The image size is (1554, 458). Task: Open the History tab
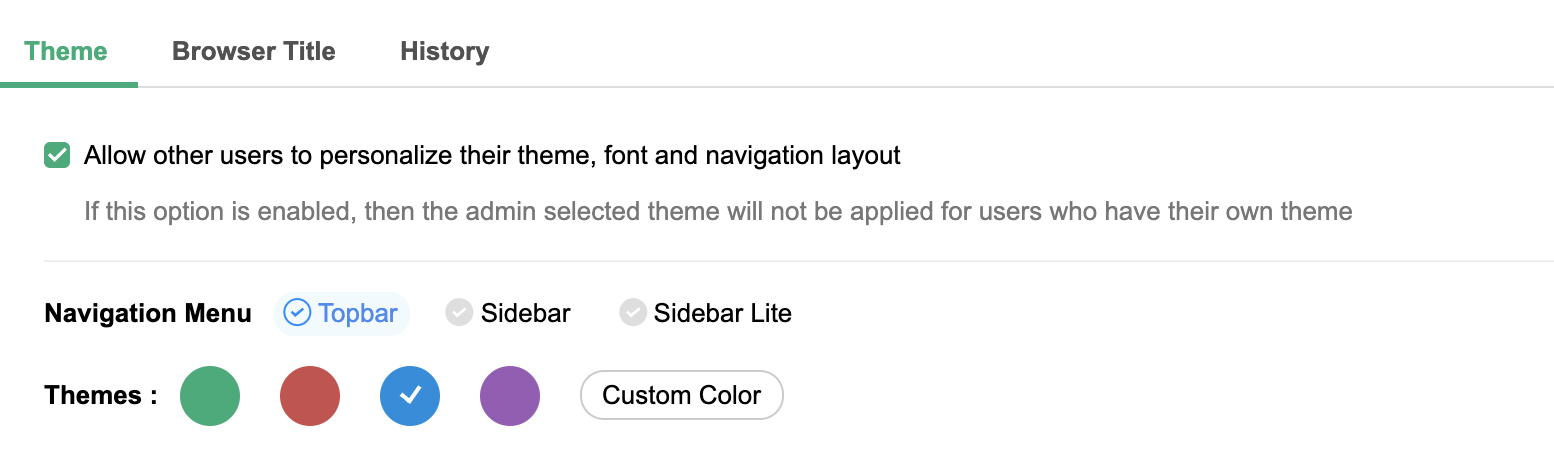pyautogui.click(x=444, y=51)
